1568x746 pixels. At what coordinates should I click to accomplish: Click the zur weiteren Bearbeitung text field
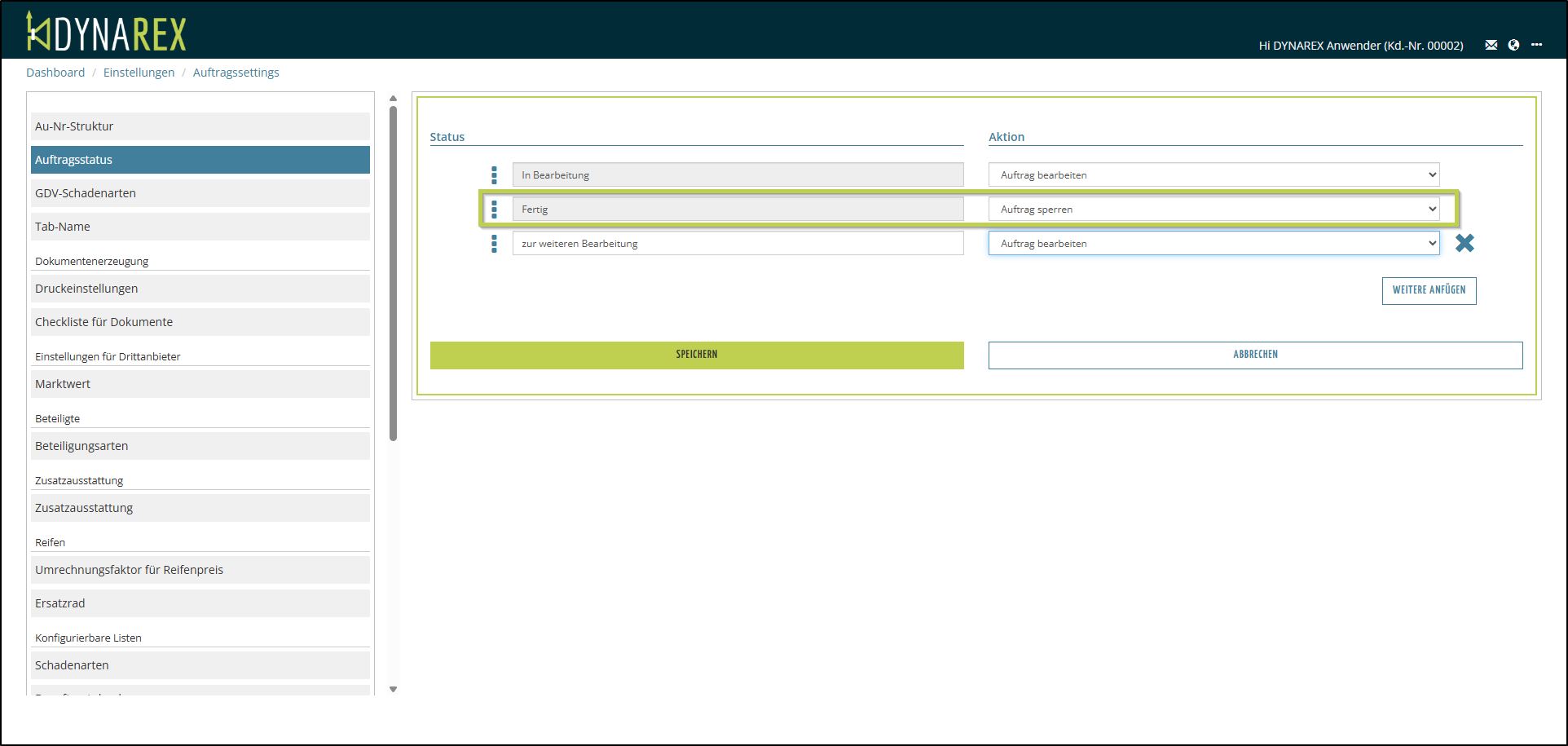[x=738, y=244]
